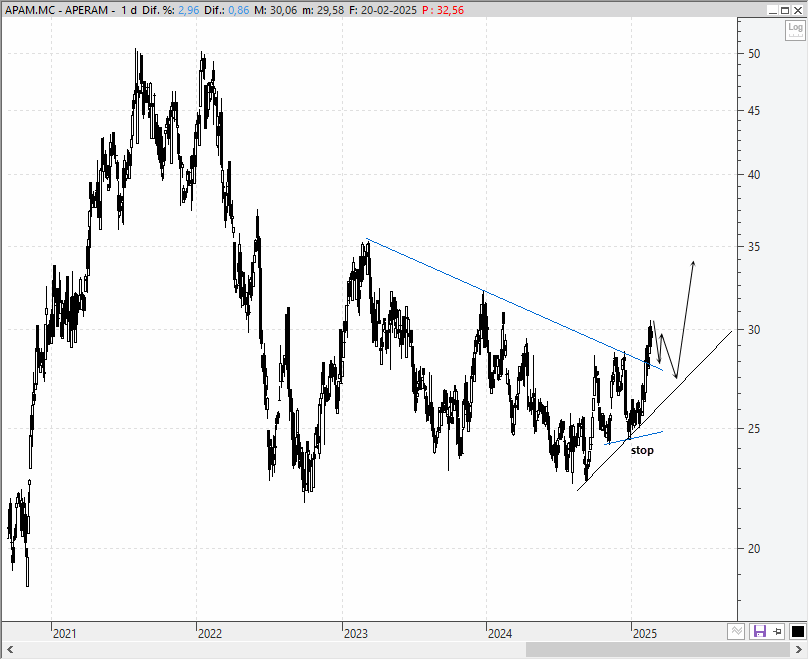
Task: Click price level 40 on the scale
Action: [x=754, y=174]
